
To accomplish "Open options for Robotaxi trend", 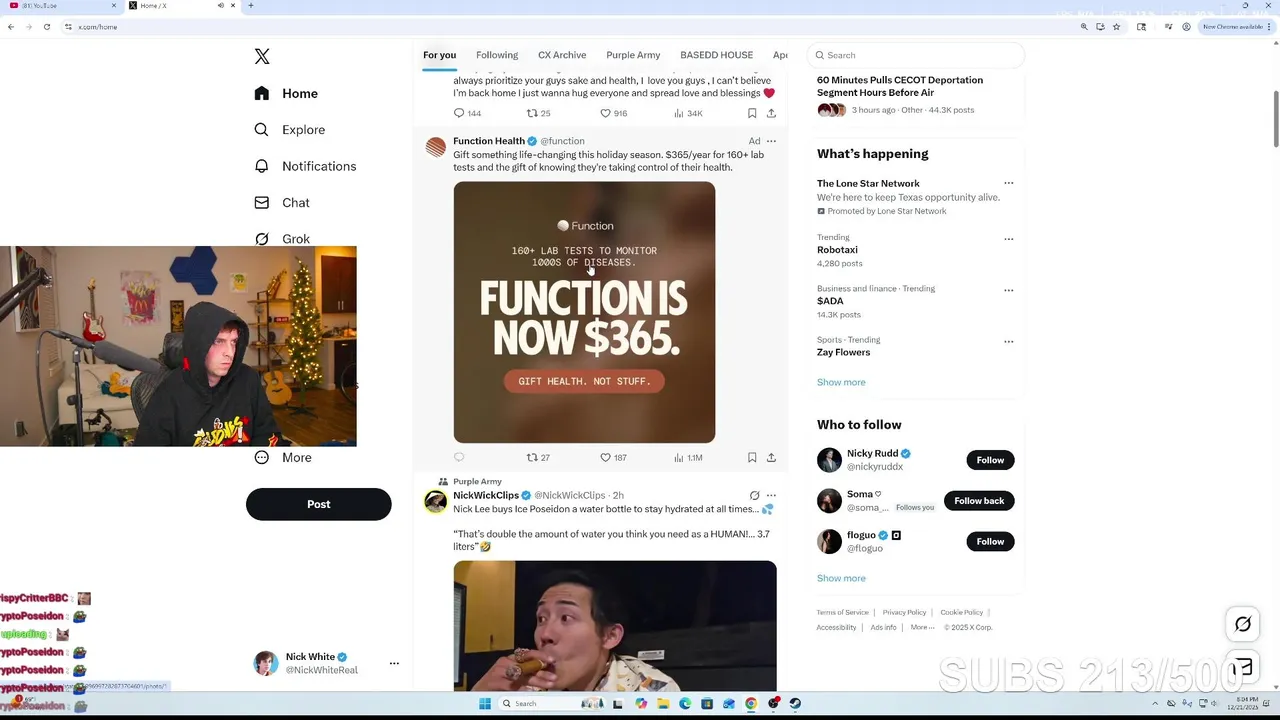I will click(1008, 239).
